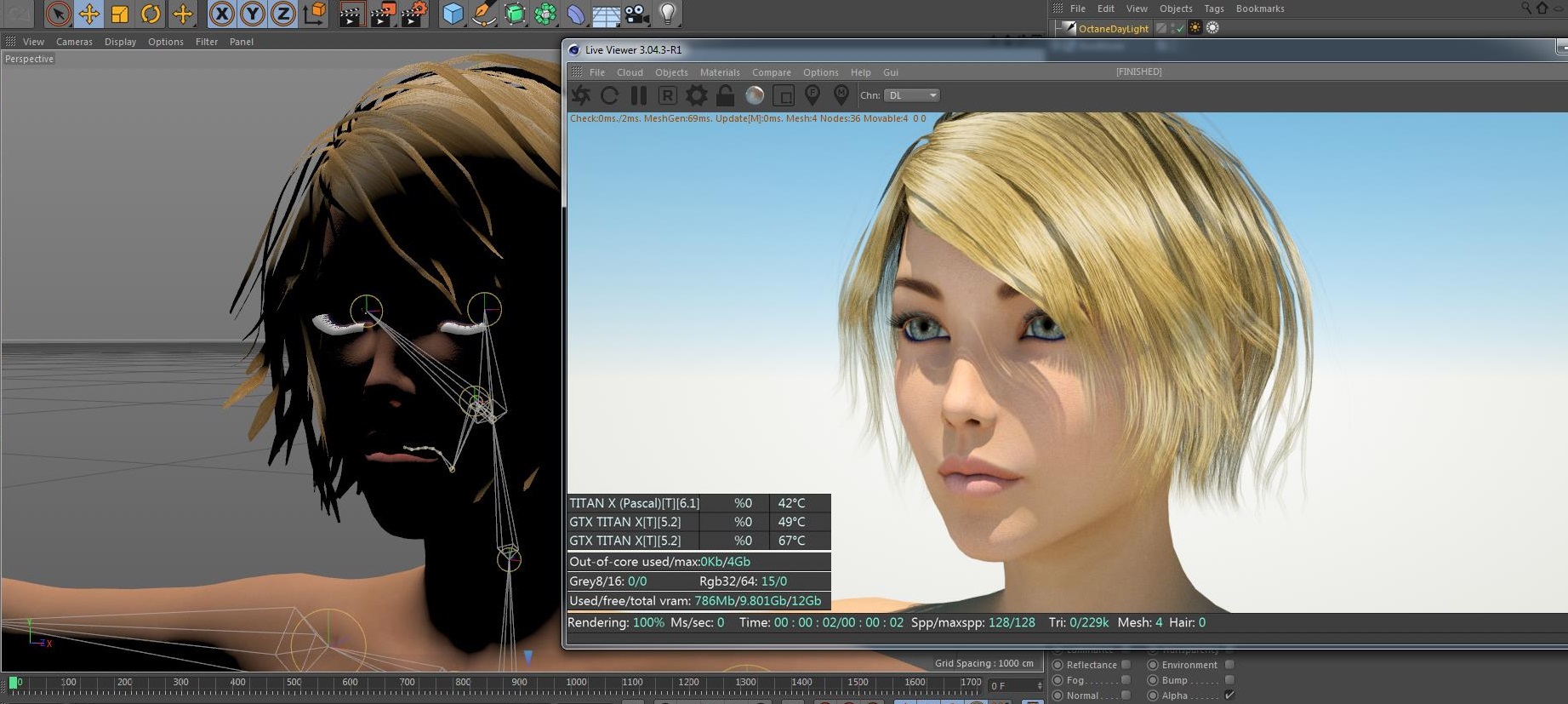Toggle Z axis lock

pos(282,14)
